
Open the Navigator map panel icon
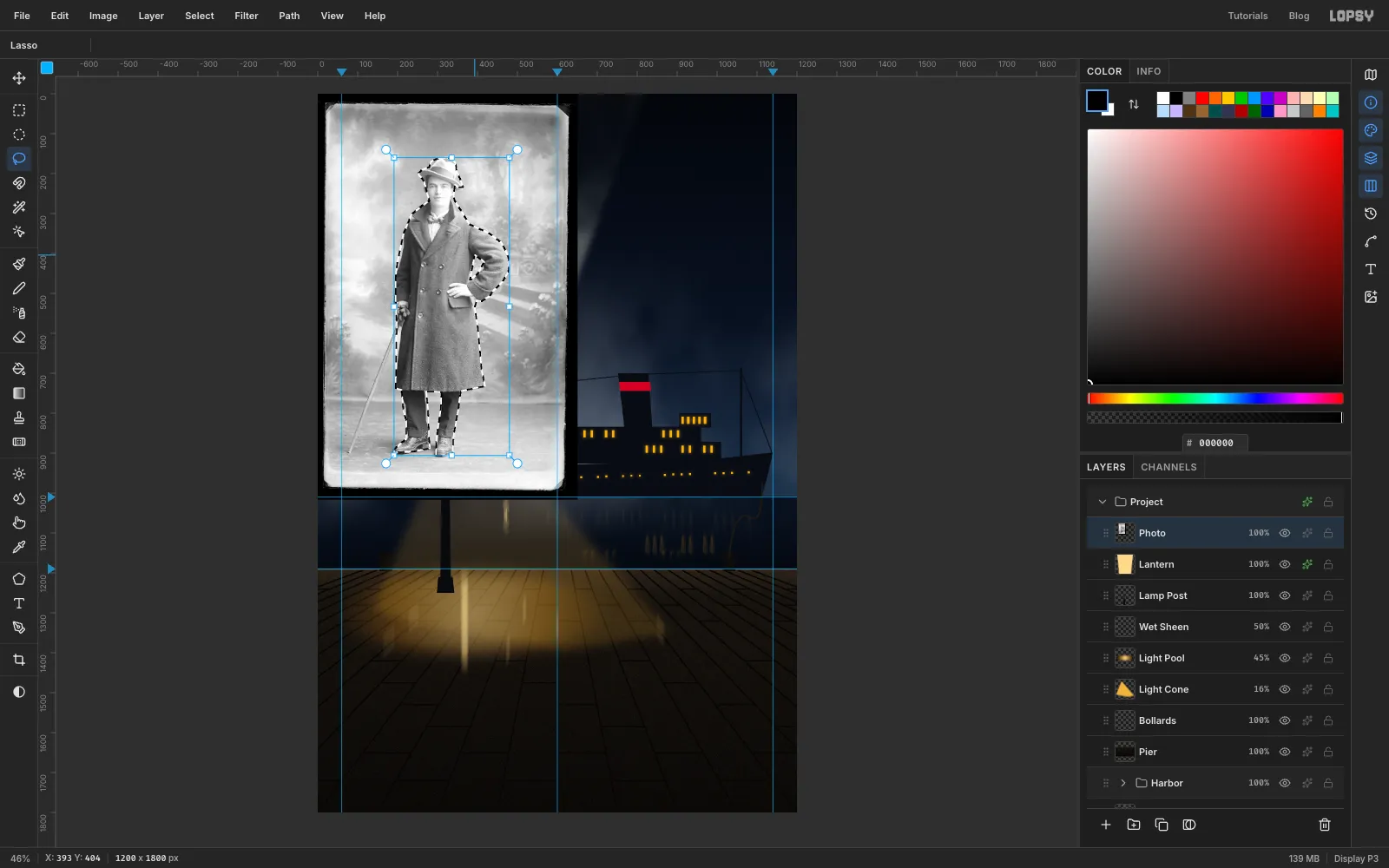coord(1371,75)
